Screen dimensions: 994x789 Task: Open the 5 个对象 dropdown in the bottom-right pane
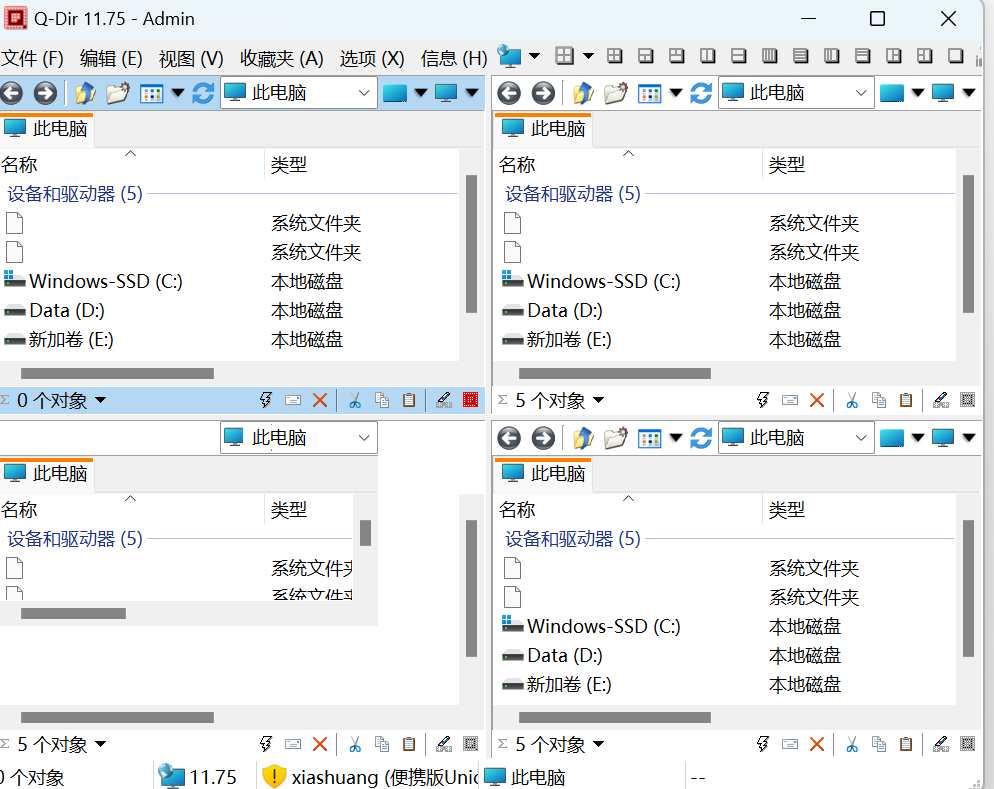coord(598,744)
